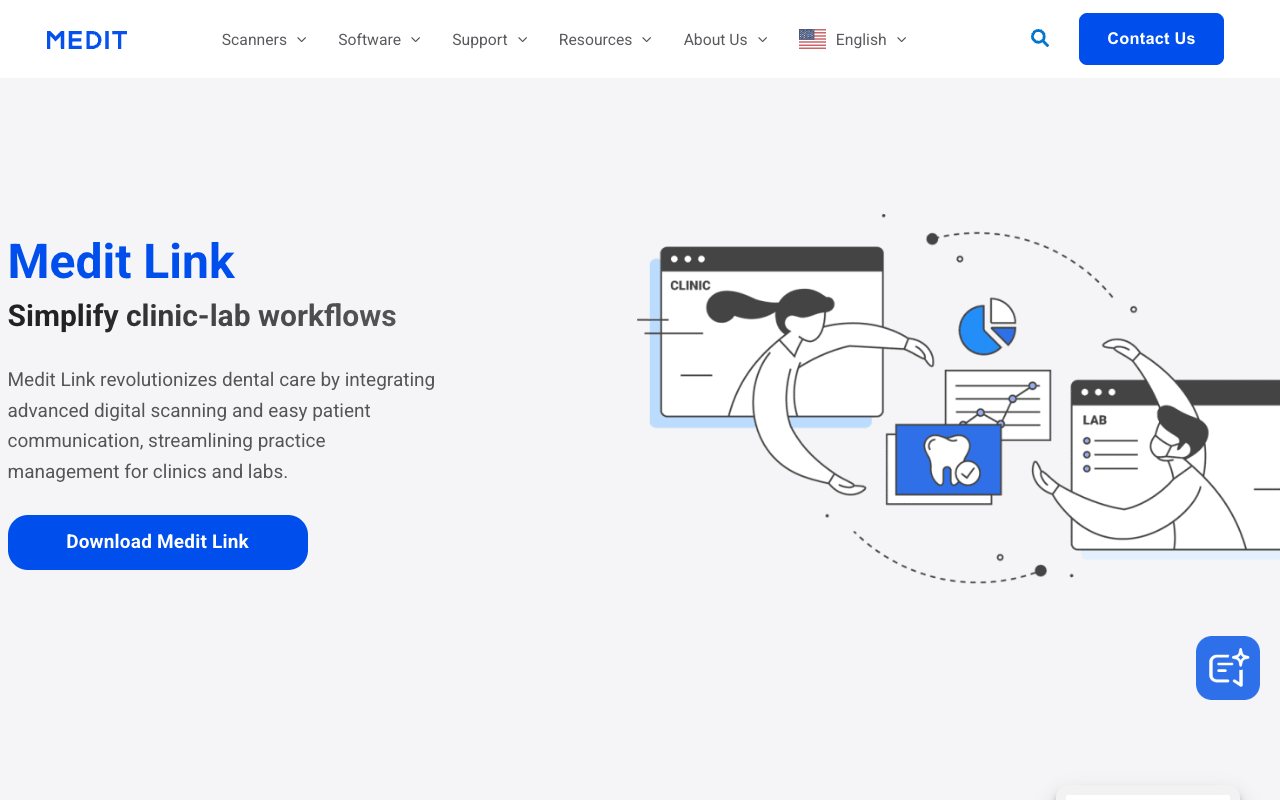
Task: Open the About Us menu
Action: tap(715, 40)
